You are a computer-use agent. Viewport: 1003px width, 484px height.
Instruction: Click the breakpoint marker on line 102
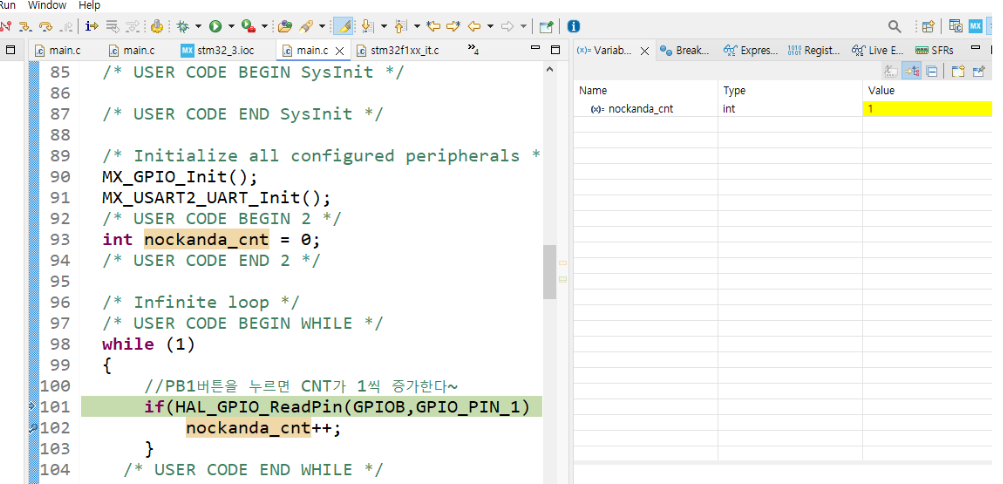pos(33,428)
